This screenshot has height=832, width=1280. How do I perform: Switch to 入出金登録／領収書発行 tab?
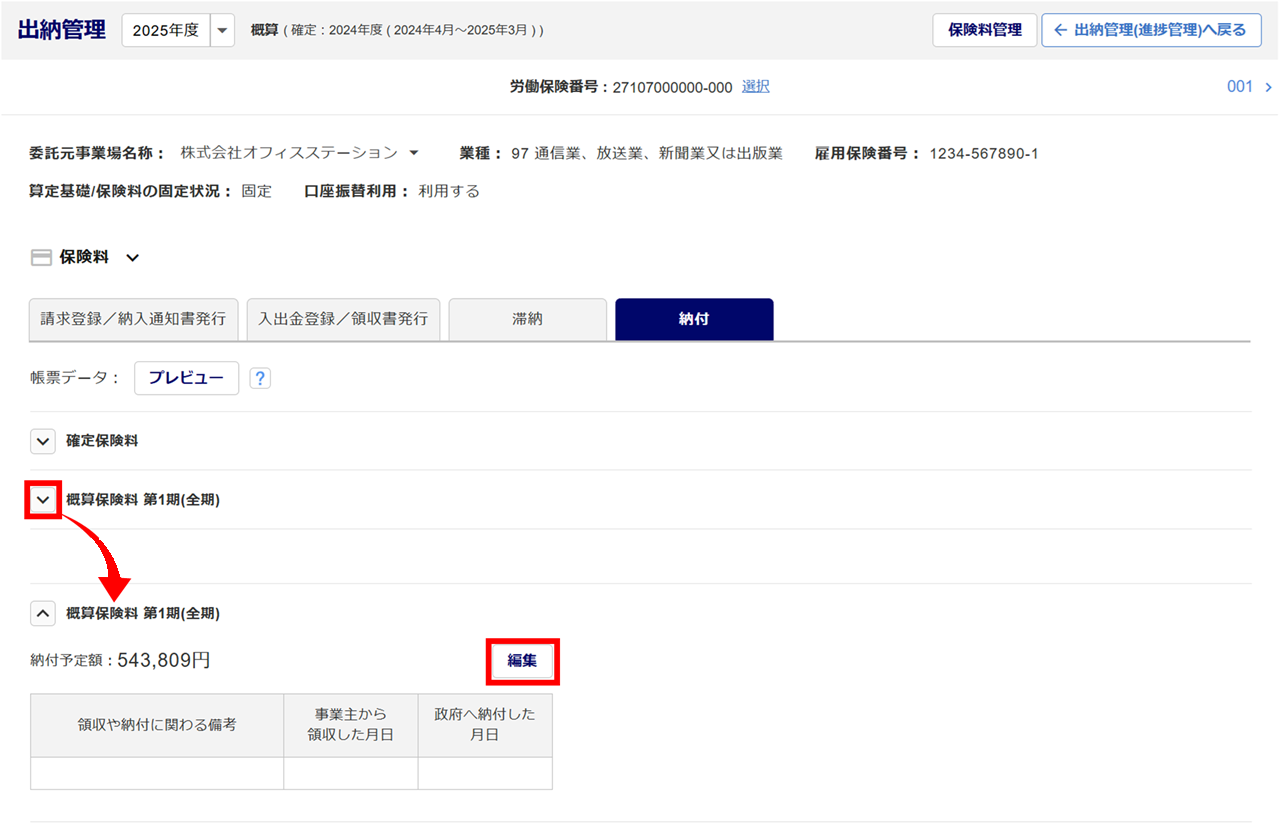click(x=343, y=319)
